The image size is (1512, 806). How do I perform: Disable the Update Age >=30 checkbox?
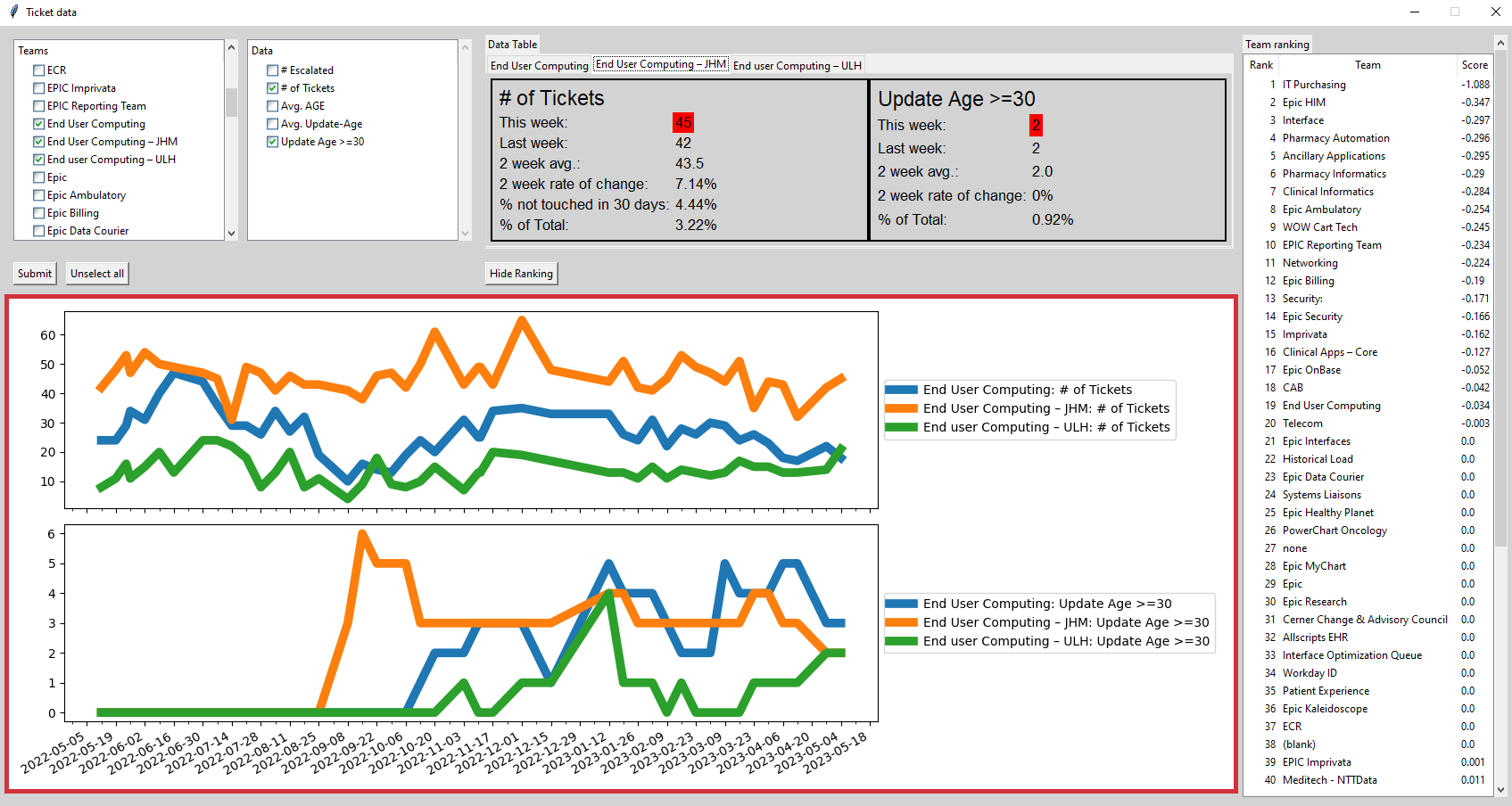[272, 142]
